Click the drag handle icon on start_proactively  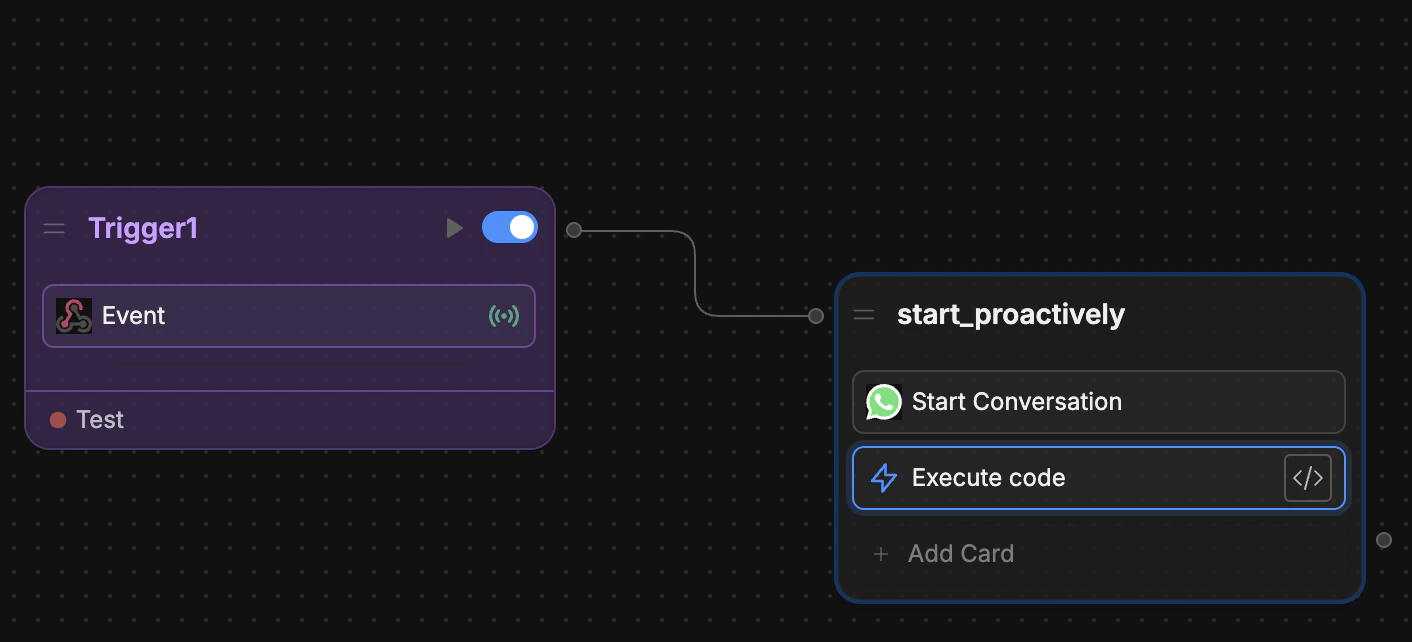(x=863, y=314)
